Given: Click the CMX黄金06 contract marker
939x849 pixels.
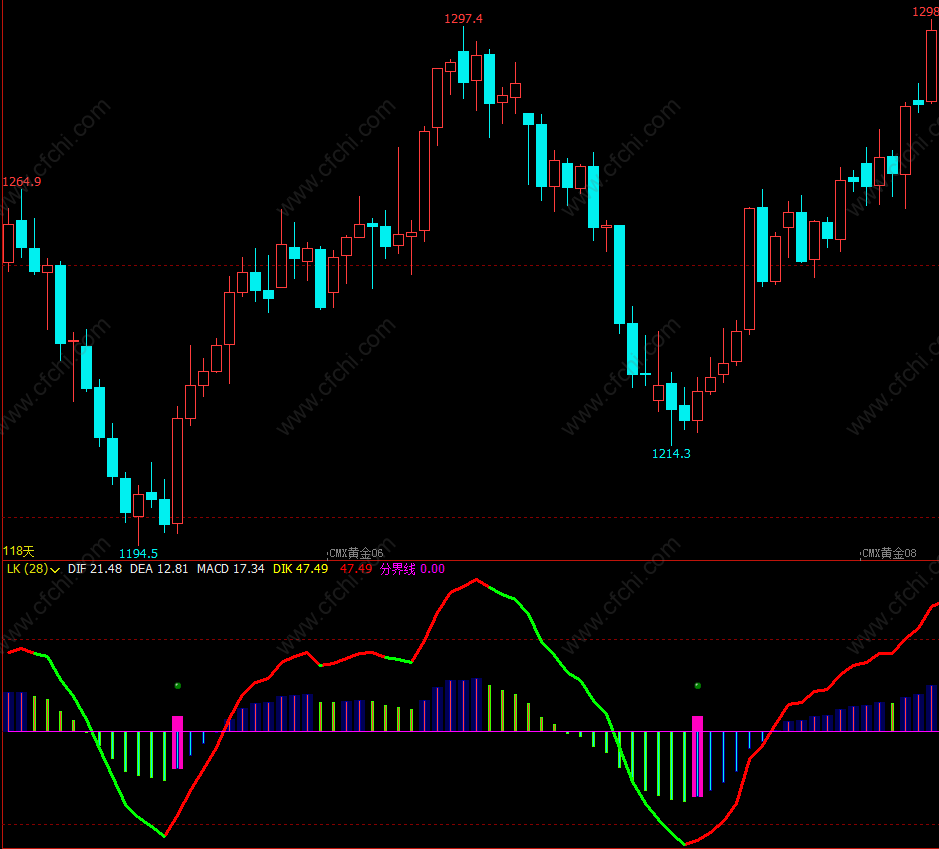Looking at the screenshot, I should 356,553.
